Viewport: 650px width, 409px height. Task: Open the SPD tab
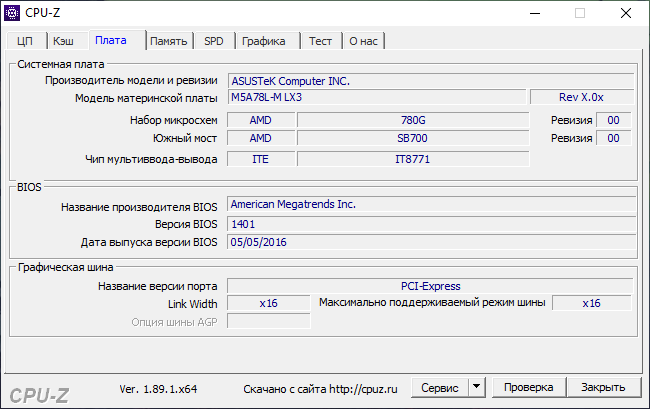pos(214,41)
